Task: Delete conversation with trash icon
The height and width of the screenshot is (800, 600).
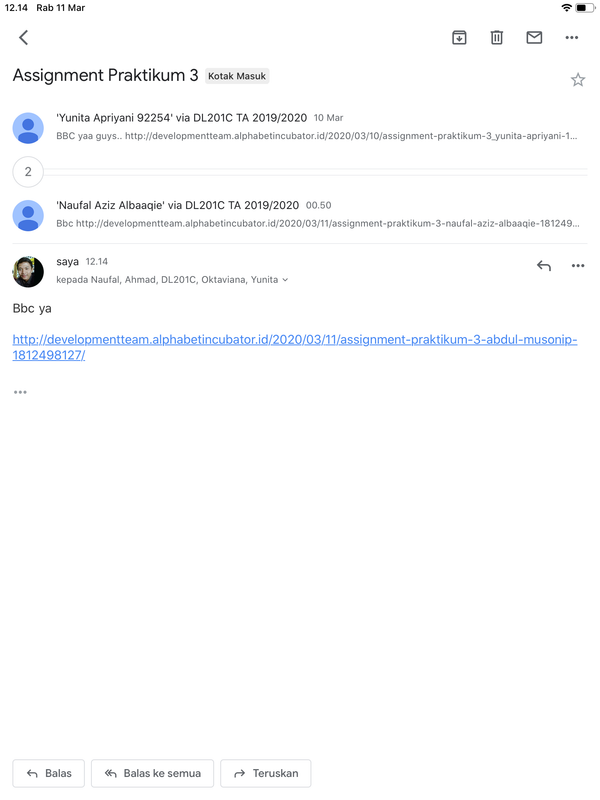Action: point(496,37)
